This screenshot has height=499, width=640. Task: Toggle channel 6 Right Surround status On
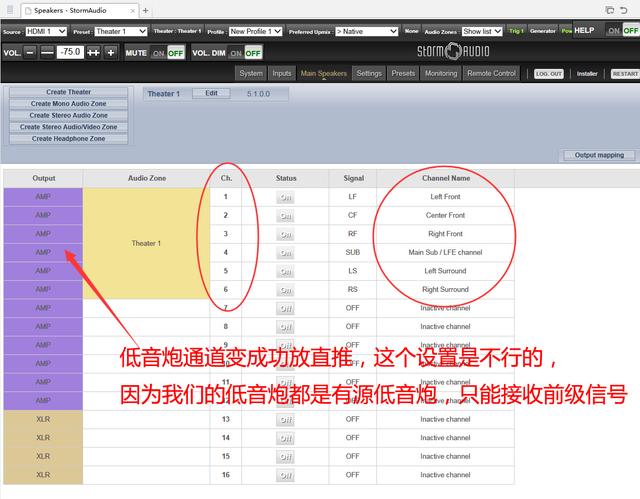tap(285, 290)
